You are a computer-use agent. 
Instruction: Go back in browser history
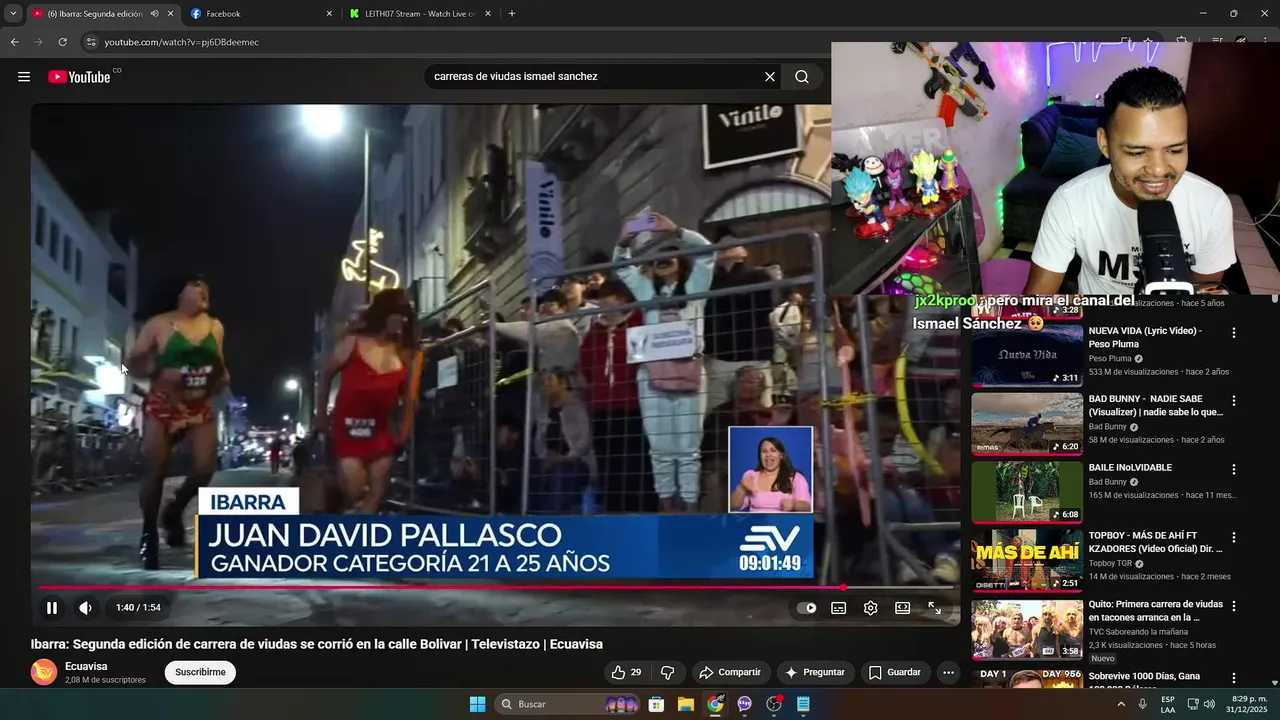coord(14,42)
